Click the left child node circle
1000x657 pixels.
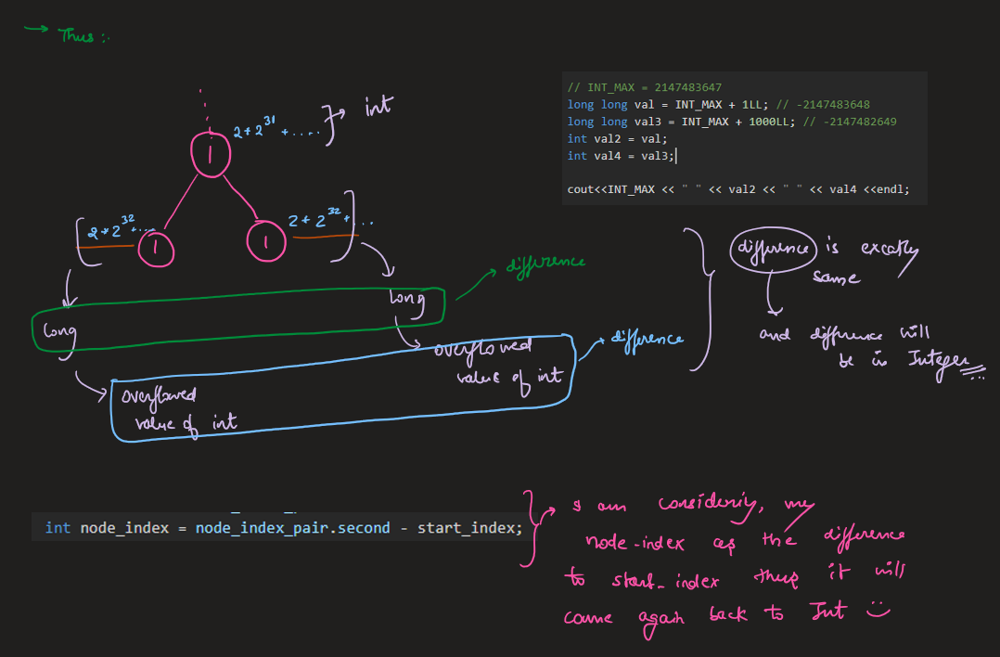pyautogui.click(x=155, y=250)
